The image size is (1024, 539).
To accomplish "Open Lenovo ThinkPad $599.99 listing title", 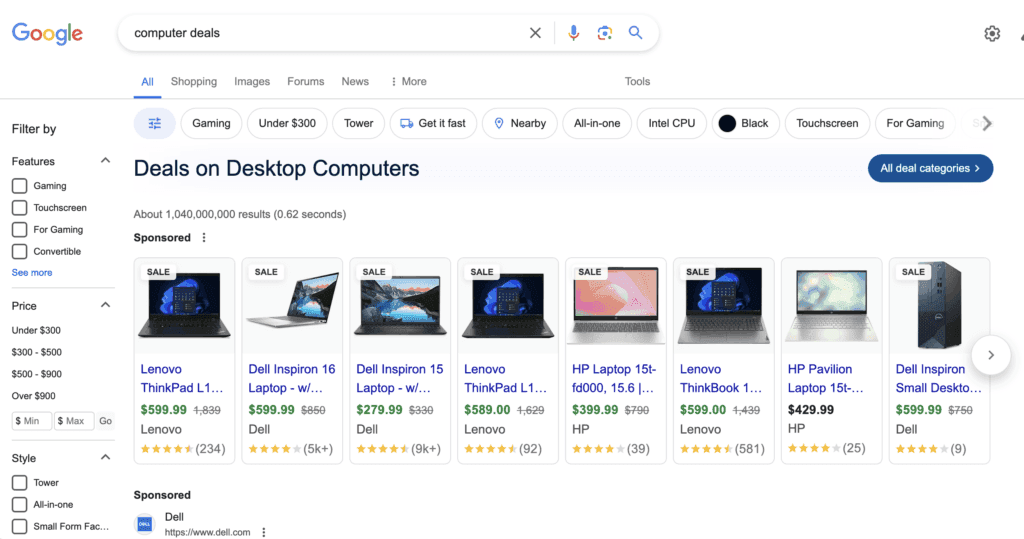I will click(x=182, y=379).
